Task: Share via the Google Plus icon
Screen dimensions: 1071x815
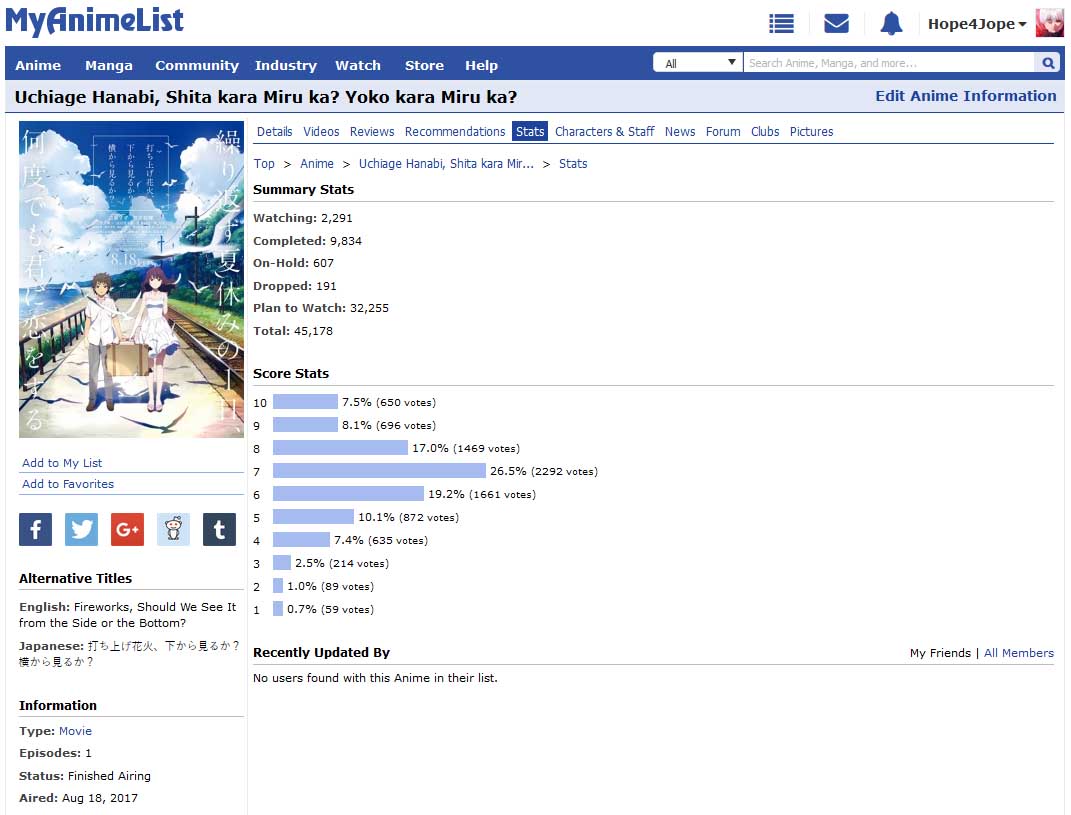Action: [x=127, y=529]
